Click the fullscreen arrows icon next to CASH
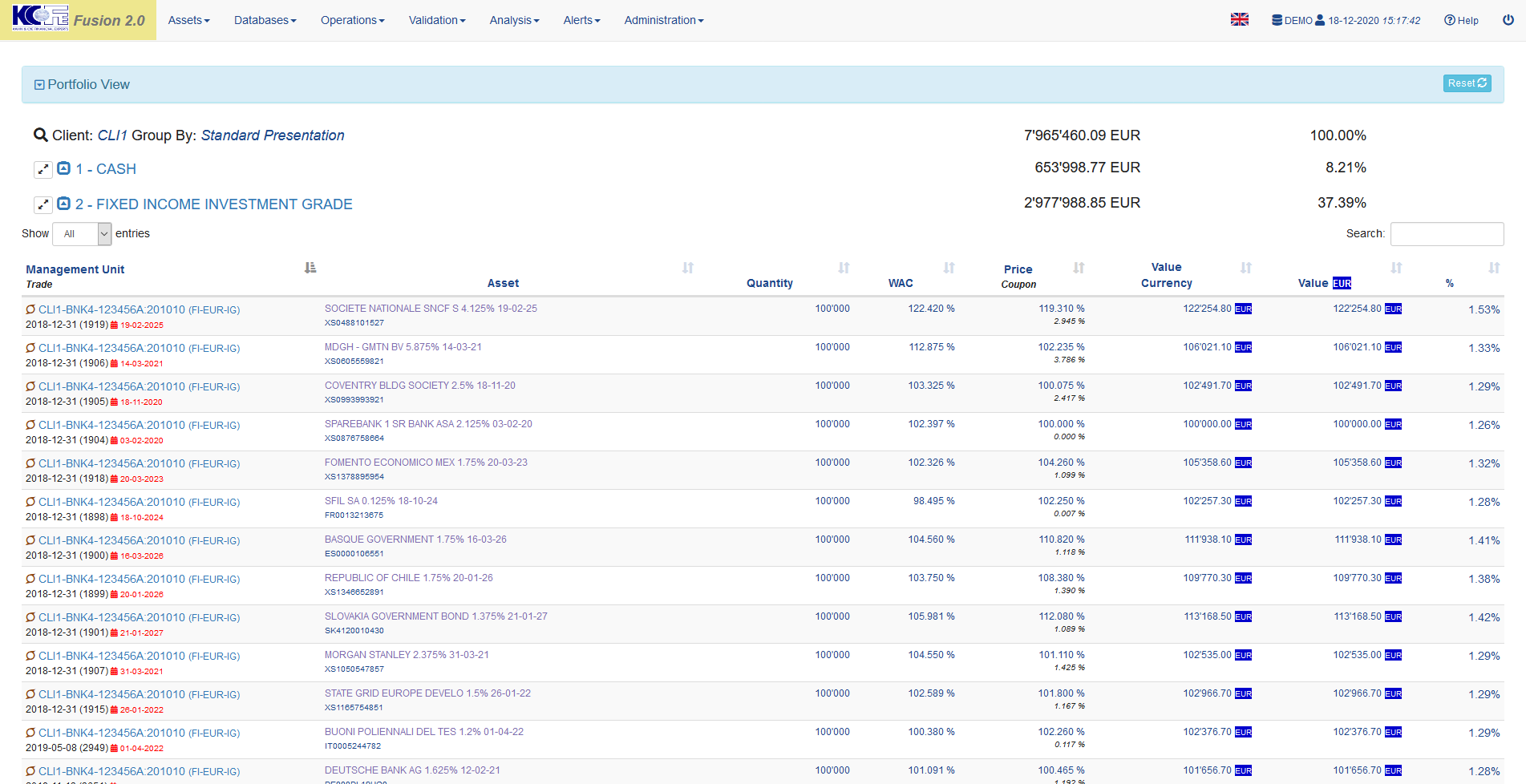 (x=43, y=170)
